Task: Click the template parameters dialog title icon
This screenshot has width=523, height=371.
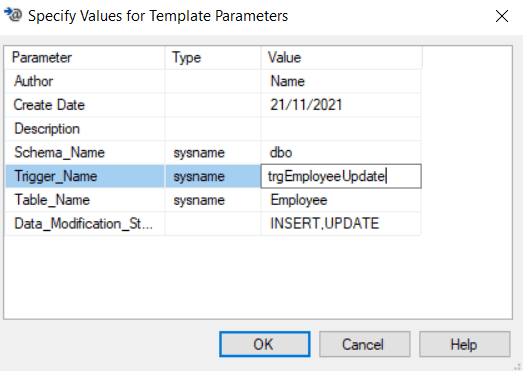Action: coord(13,15)
